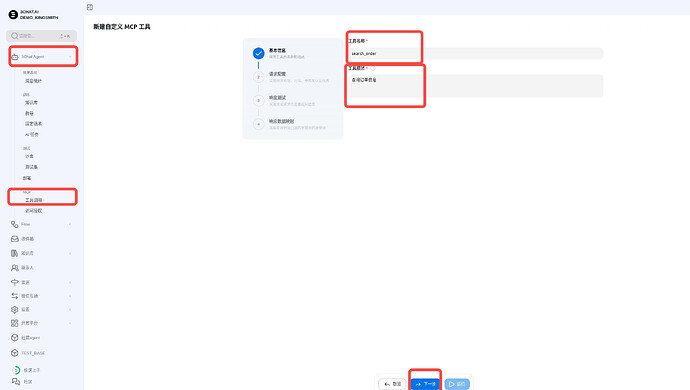Click the cube icon next to TEST_BASE
This screenshot has height=390, width=690.
[15, 353]
